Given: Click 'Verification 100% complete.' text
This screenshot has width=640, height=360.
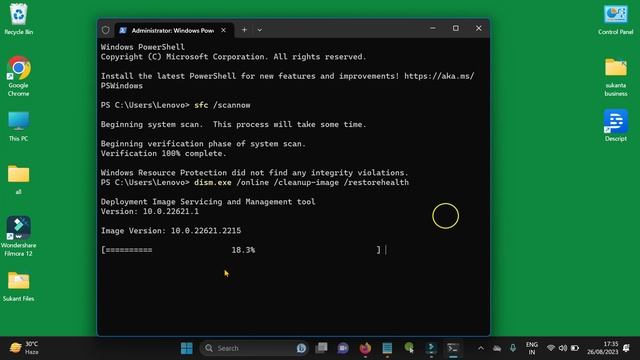Looking at the screenshot, I should (x=163, y=153).
